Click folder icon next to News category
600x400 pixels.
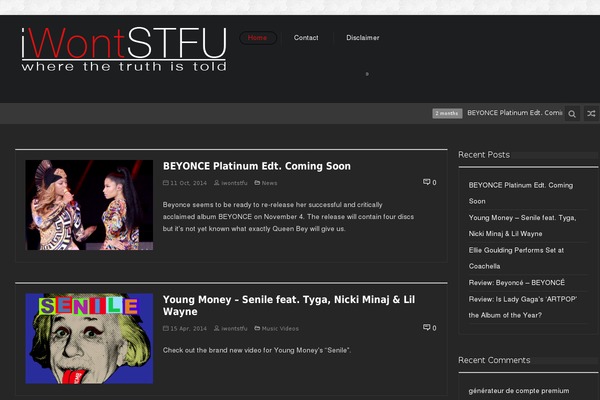(257, 183)
